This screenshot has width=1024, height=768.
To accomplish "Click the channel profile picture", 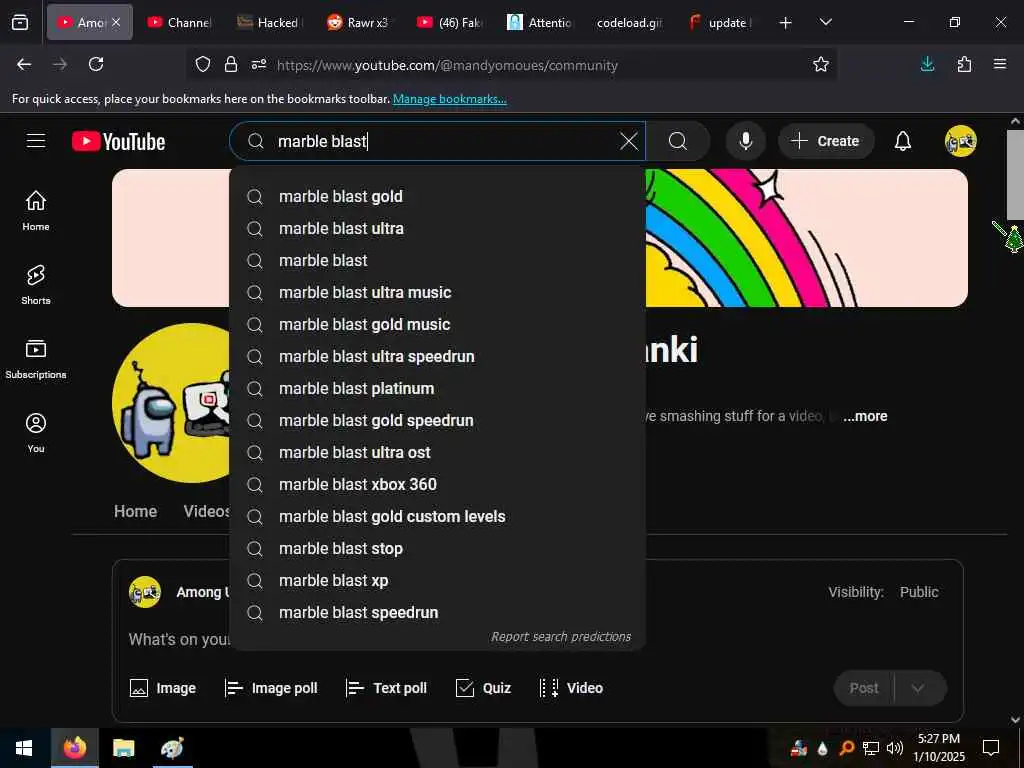I will (x=171, y=403).
